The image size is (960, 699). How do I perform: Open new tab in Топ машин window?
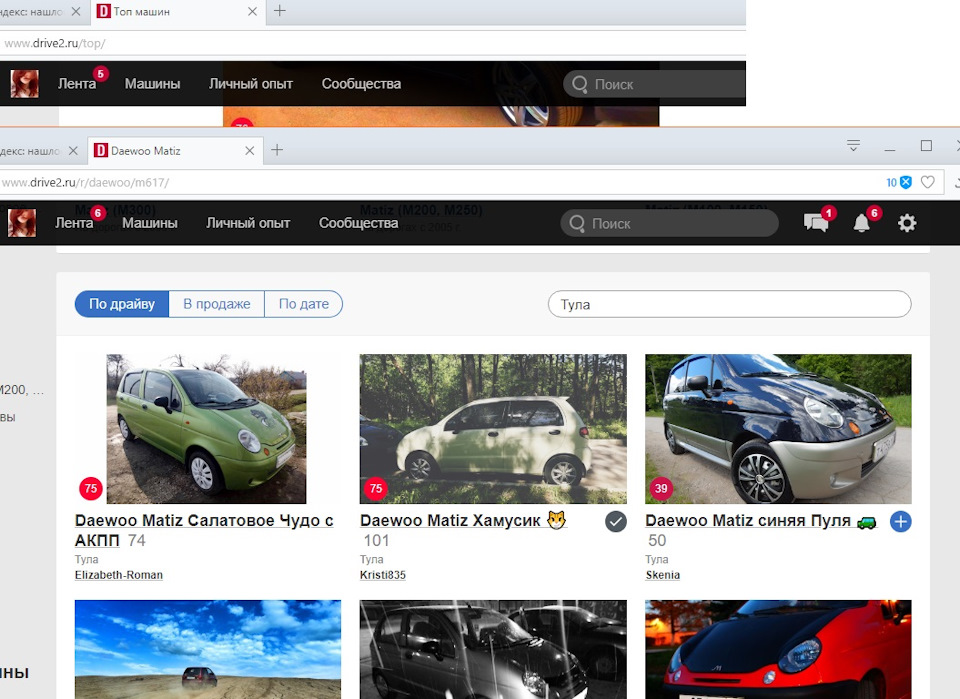[279, 11]
